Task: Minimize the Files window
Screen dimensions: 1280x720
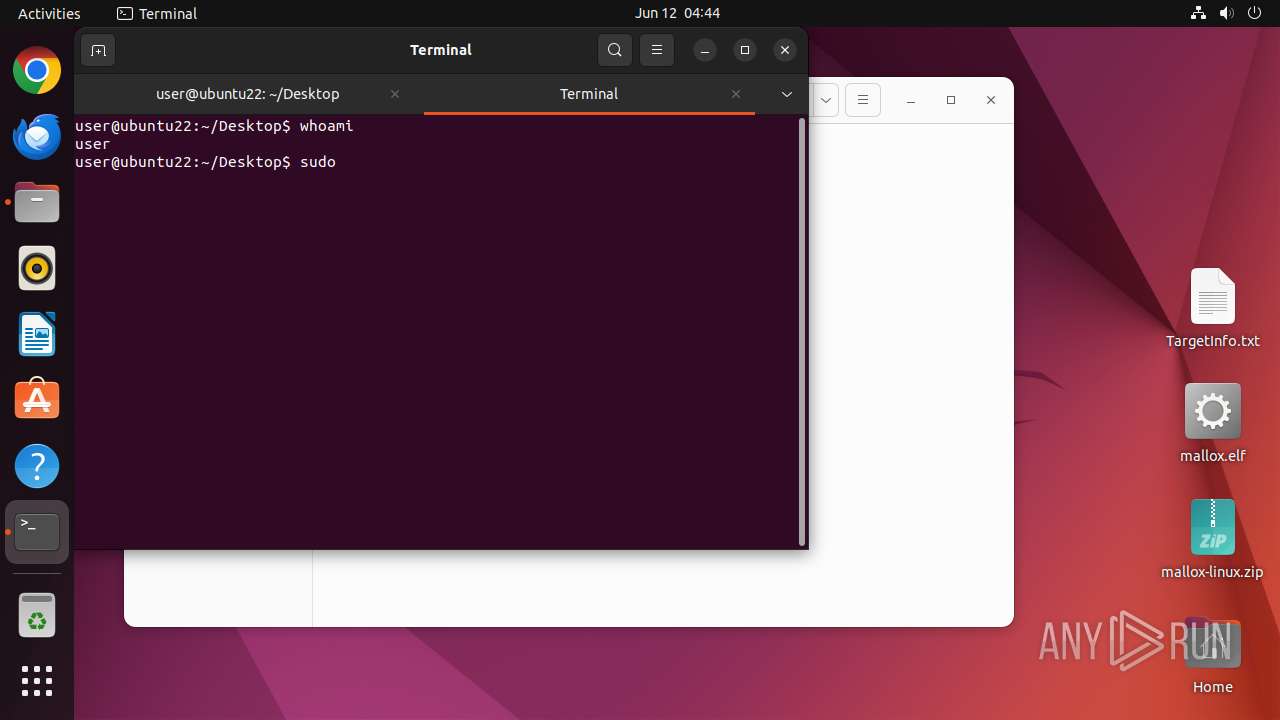Action: pos(911,100)
